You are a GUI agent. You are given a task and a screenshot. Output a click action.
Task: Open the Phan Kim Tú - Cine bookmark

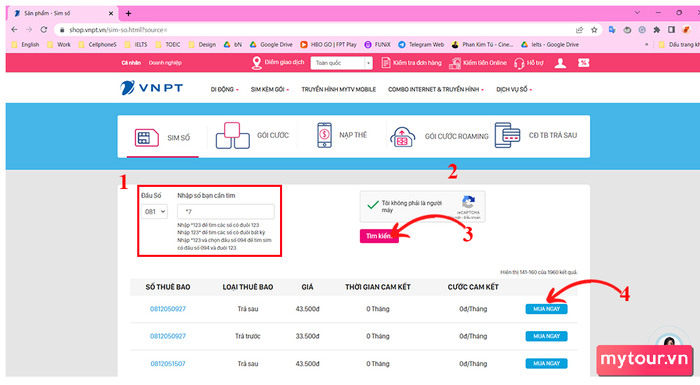point(483,45)
